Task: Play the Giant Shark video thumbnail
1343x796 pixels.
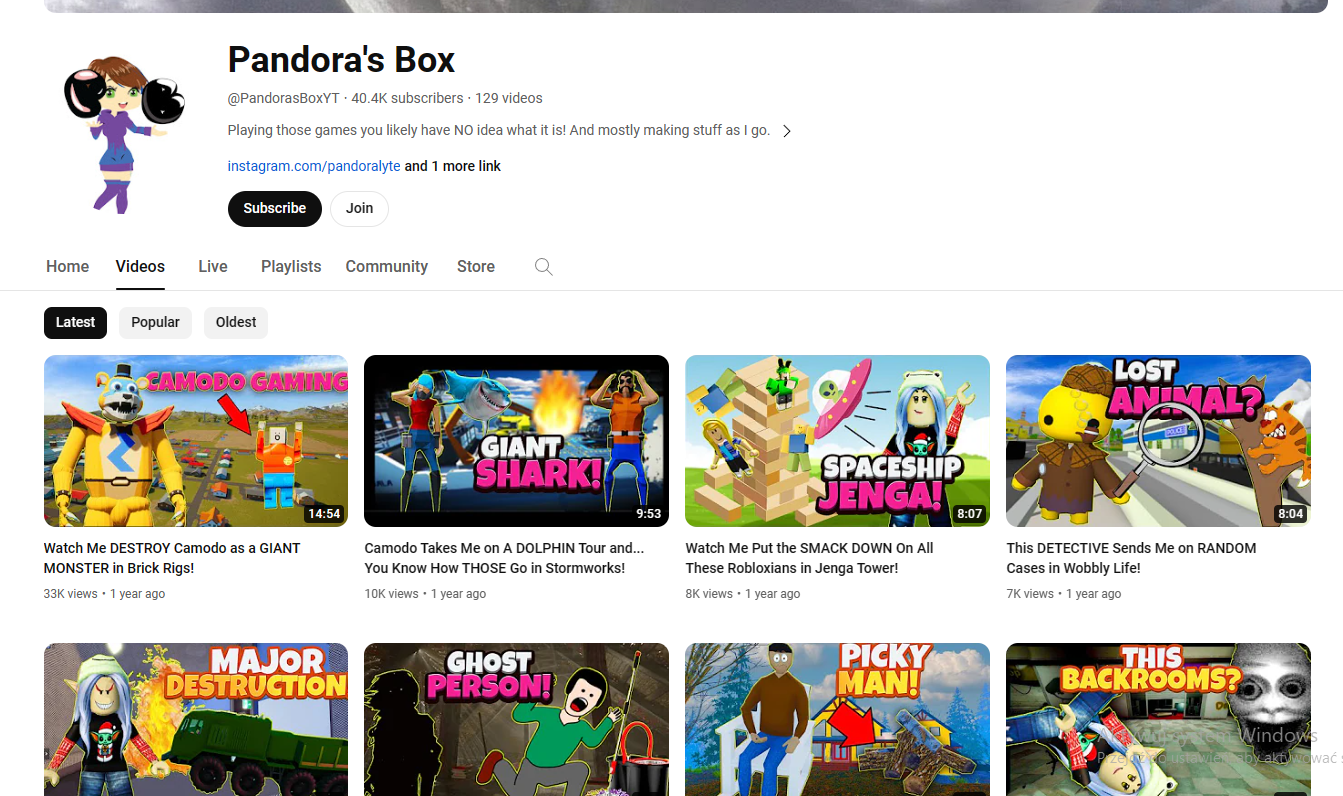Action: 516,441
